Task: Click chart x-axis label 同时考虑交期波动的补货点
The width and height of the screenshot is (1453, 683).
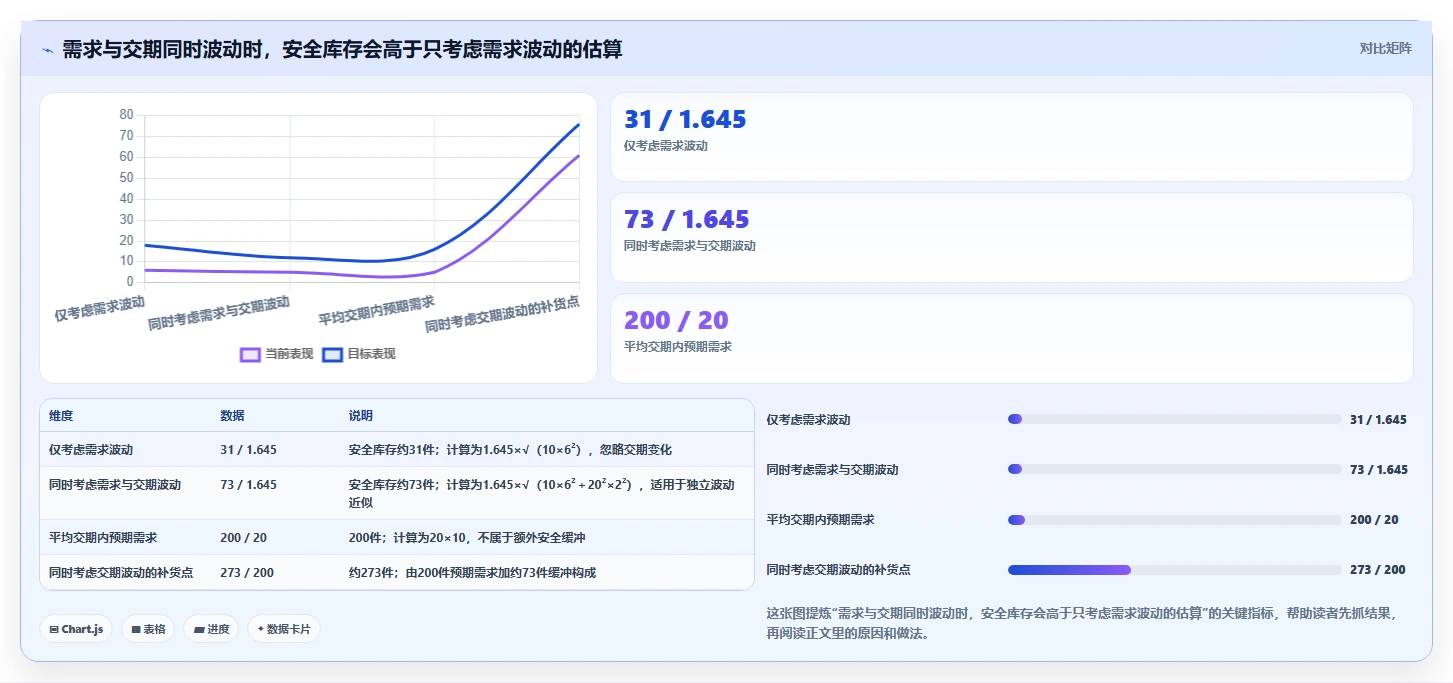Action: click(502, 314)
